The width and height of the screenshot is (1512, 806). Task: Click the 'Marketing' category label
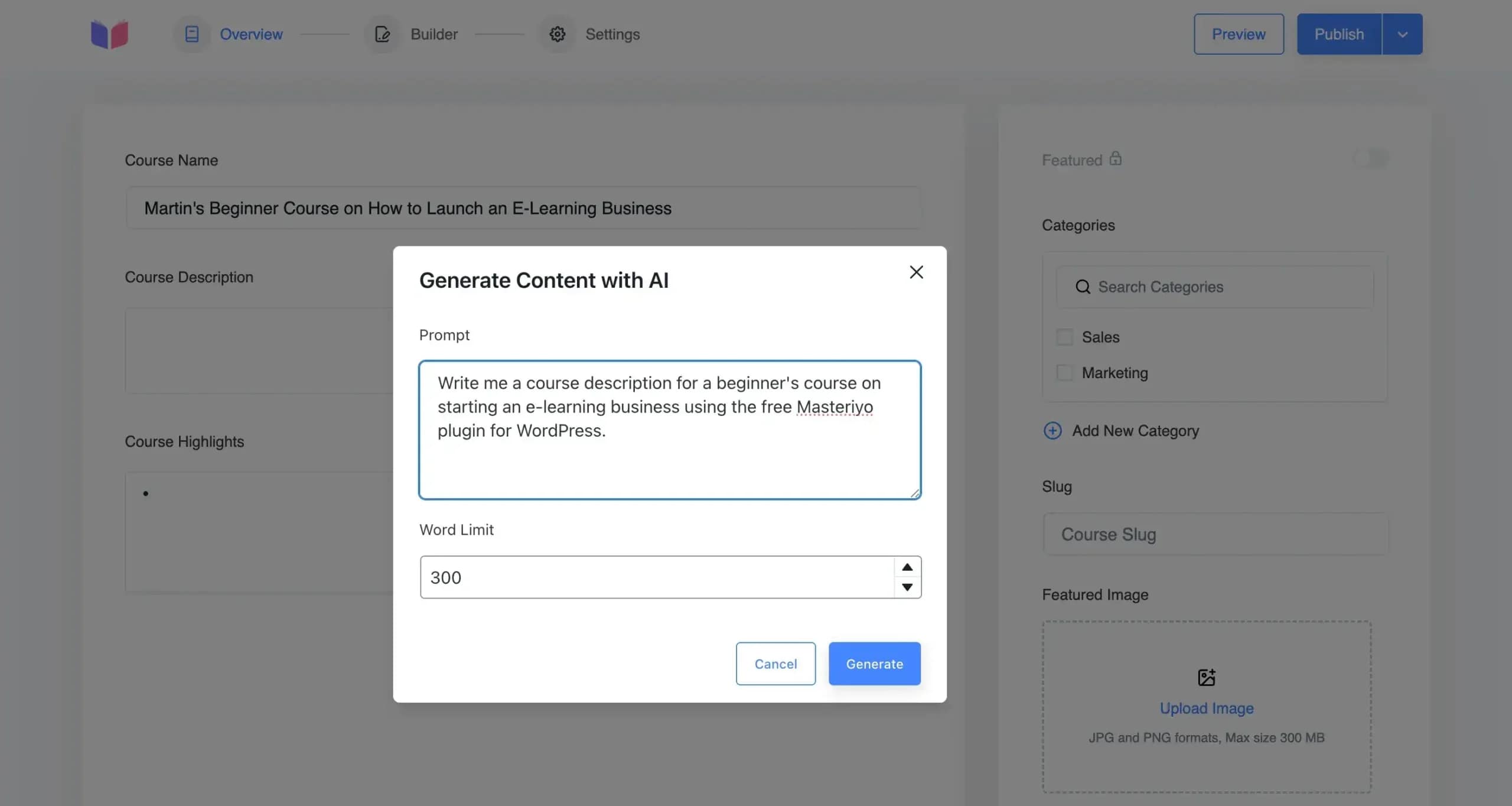click(1115, 373)
